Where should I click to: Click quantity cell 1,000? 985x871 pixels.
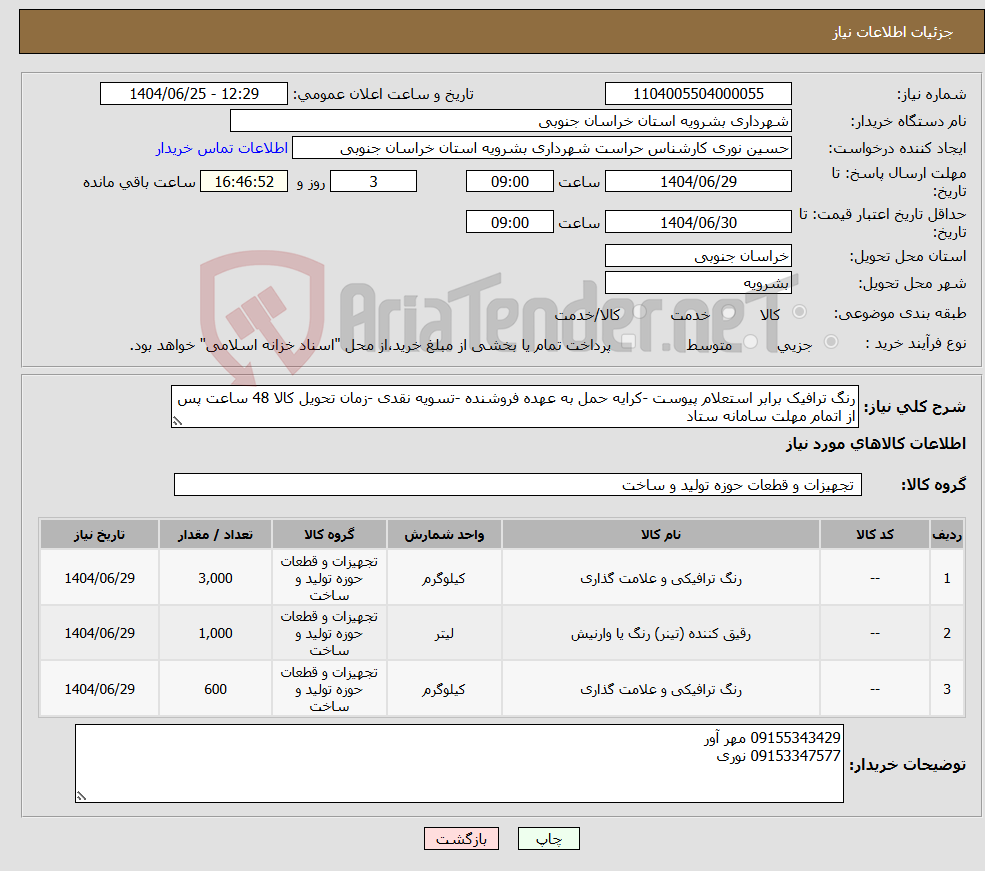pos(215,634)
